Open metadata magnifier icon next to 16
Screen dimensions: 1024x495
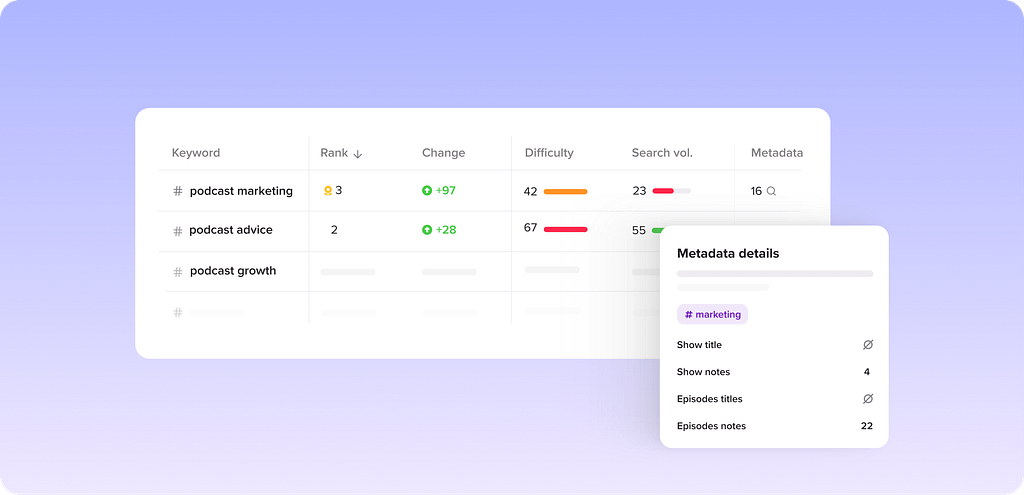771,191
